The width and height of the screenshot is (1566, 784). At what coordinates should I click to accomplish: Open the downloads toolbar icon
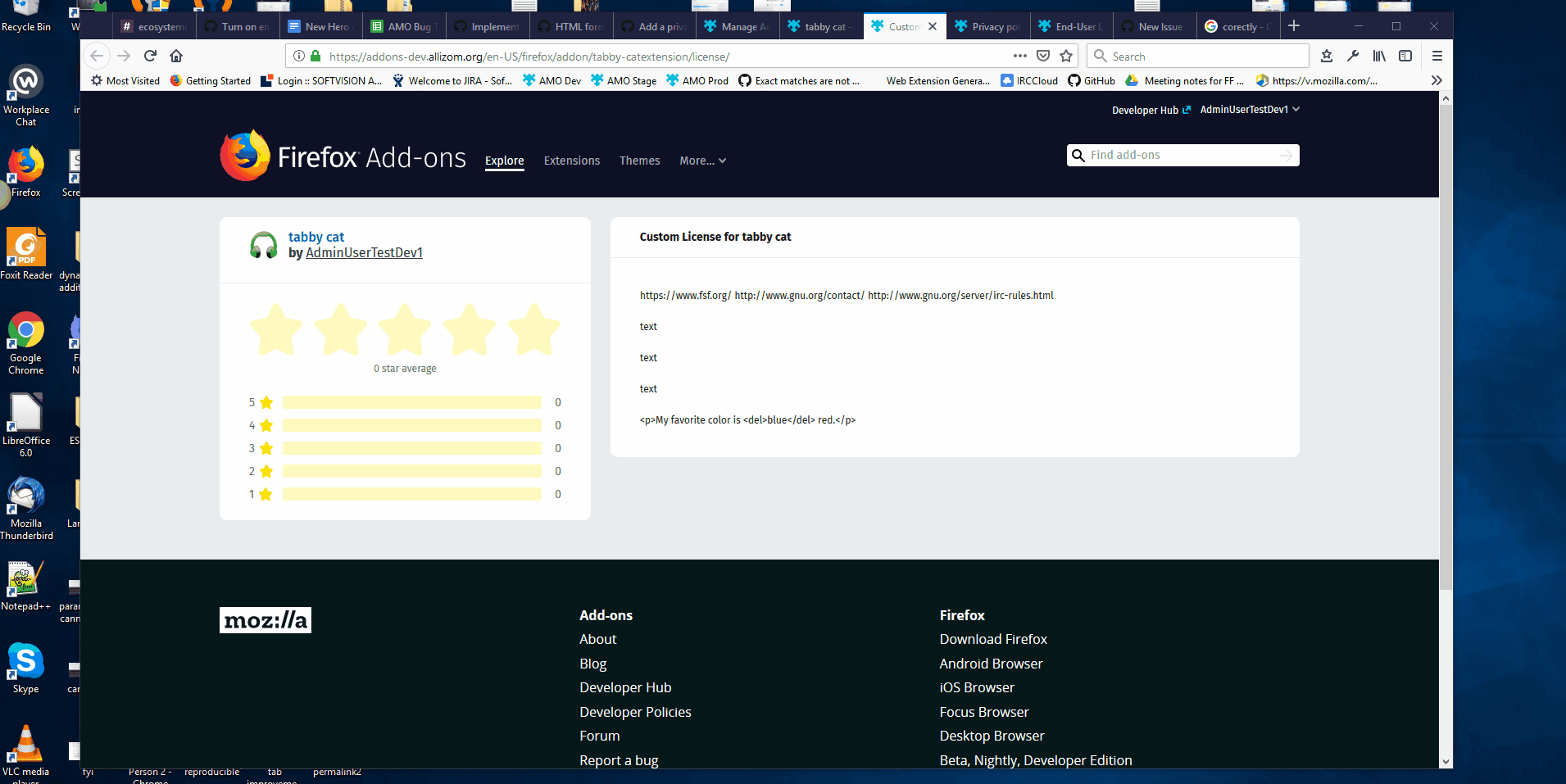coord(1327,56)
